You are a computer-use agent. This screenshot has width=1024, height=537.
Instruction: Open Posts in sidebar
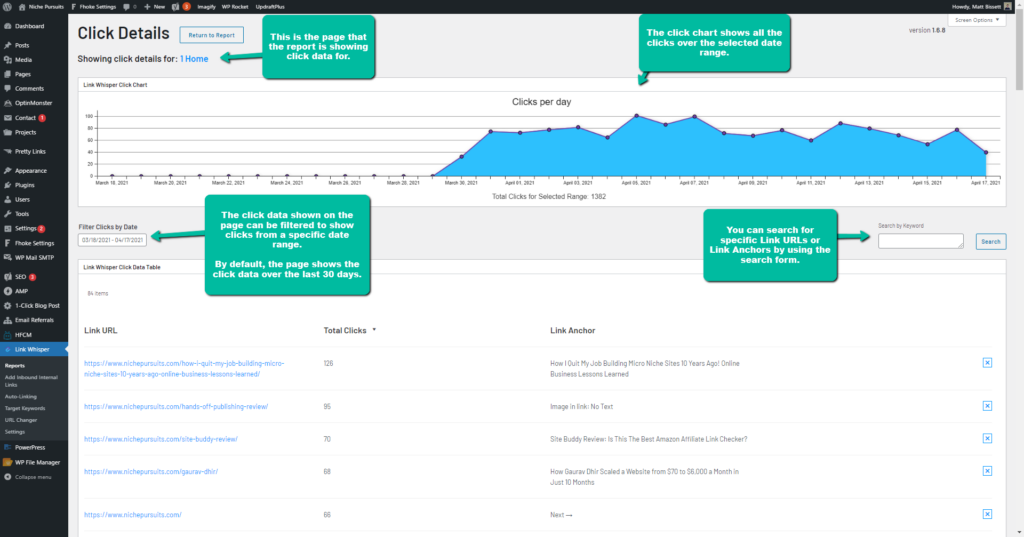click(x=22, y=45)
